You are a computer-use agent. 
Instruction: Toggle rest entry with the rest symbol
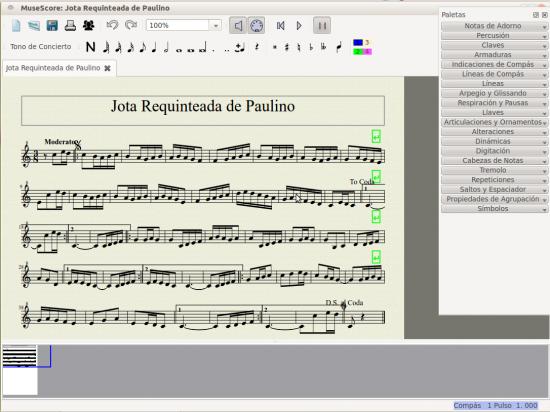pyautogui.click(x=257, y=47)
